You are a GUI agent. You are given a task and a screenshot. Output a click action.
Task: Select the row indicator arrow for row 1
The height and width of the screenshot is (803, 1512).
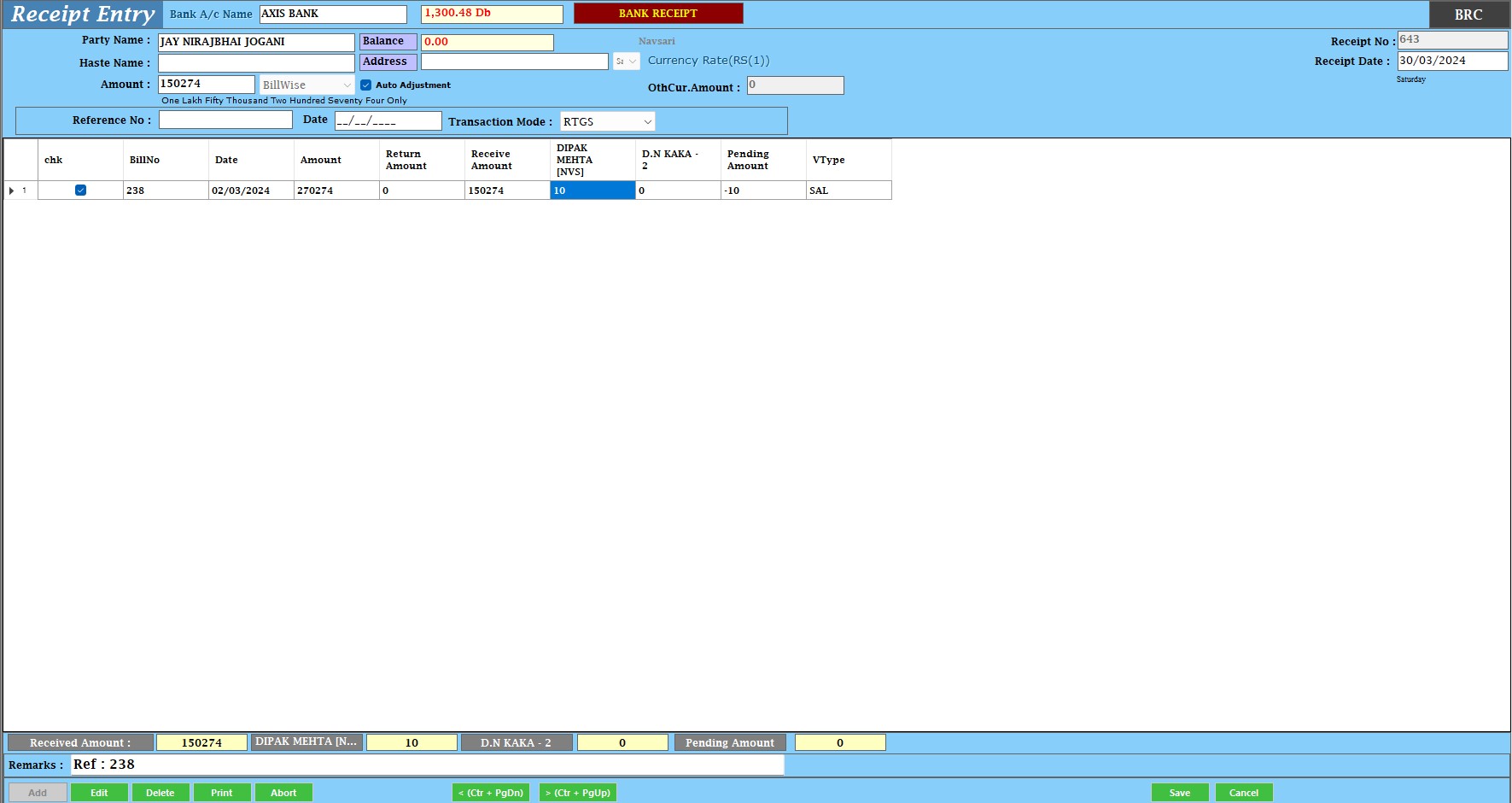(11, 190)
